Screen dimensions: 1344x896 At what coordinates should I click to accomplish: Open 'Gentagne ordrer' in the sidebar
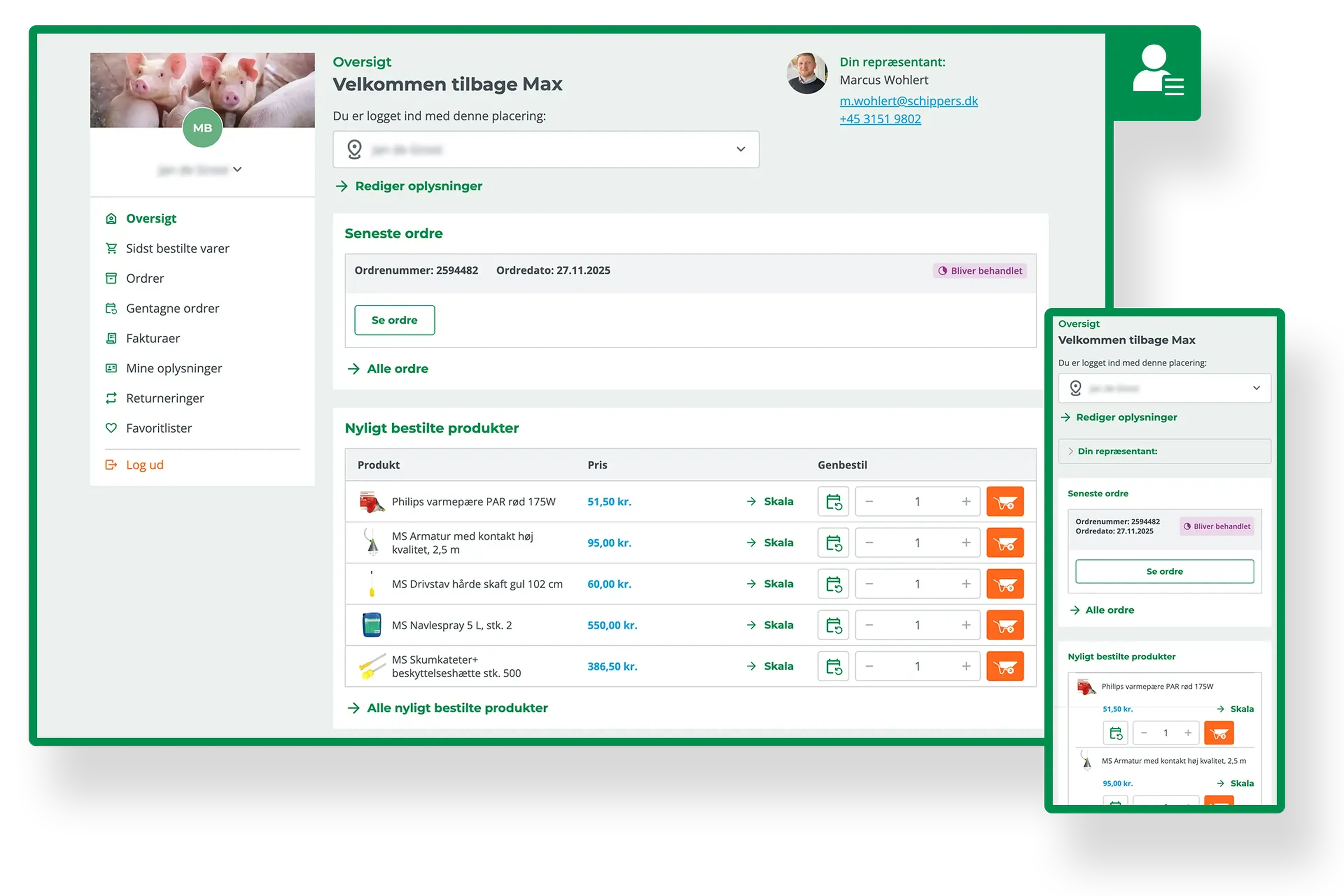[172, 309]
